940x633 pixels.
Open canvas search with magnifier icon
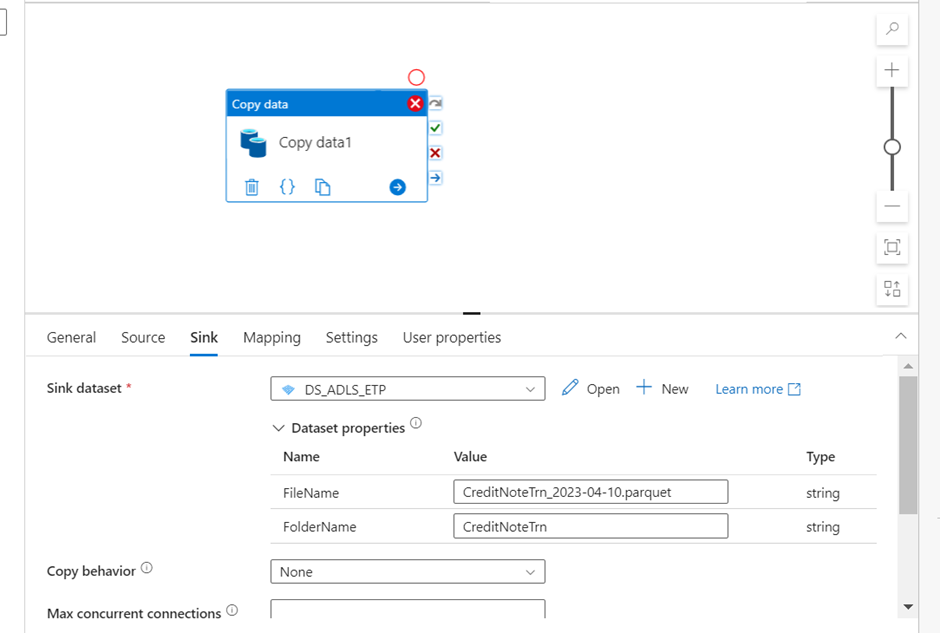tap(892, 28)
